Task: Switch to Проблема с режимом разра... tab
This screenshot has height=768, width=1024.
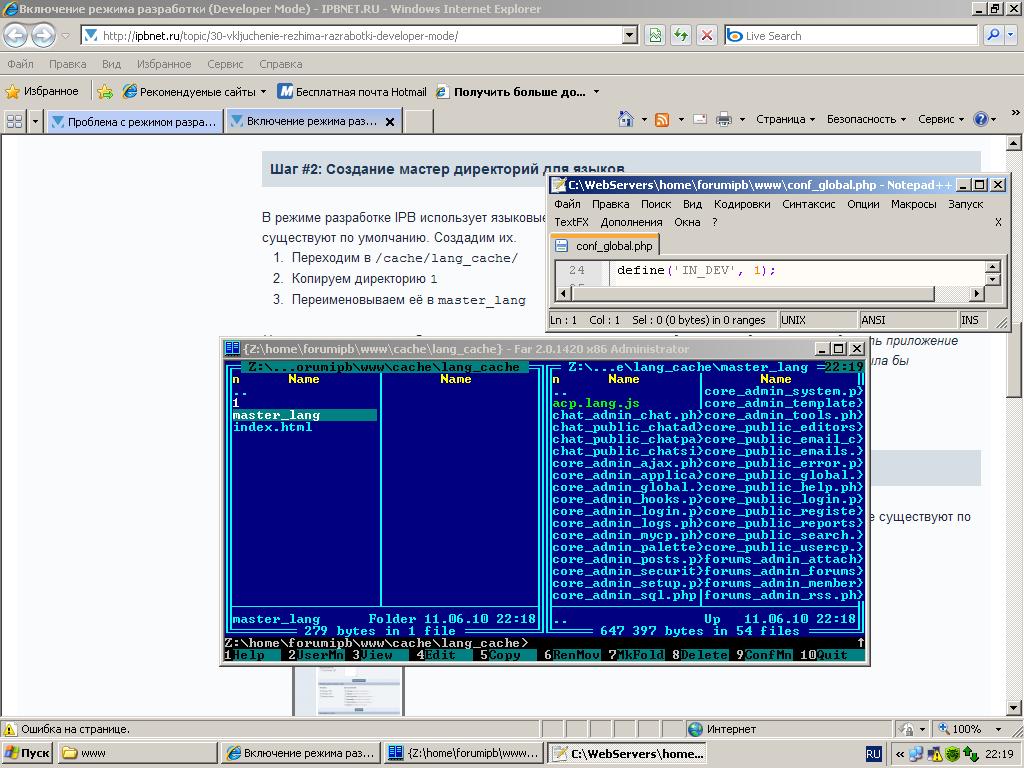Action: click(135, 121)
